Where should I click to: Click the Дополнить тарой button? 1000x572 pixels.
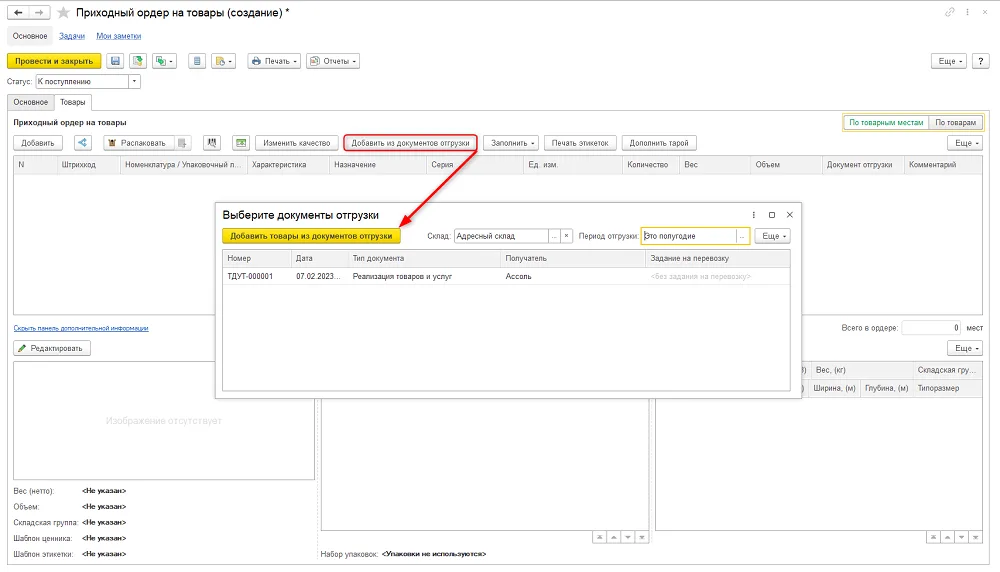(659, 143)
